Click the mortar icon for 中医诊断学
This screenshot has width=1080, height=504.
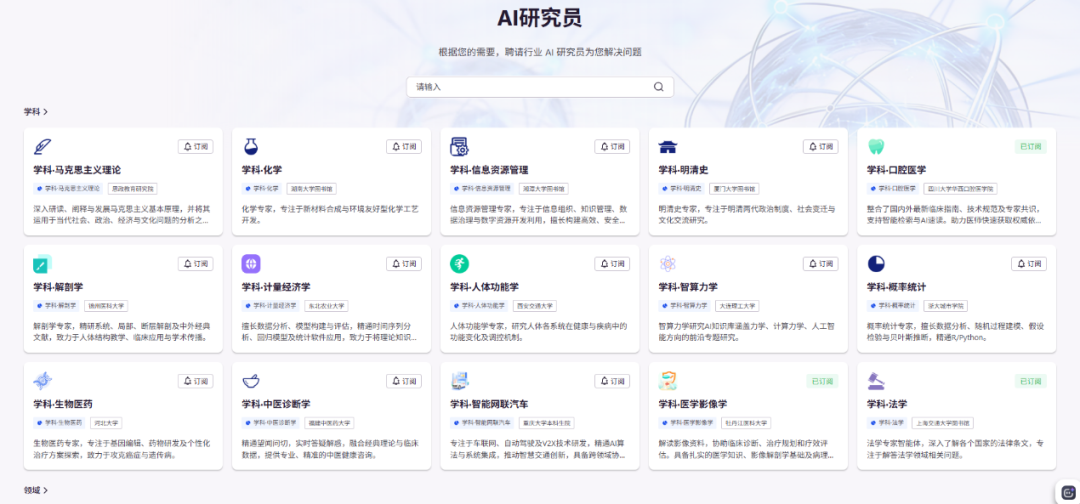pos(251,381)
